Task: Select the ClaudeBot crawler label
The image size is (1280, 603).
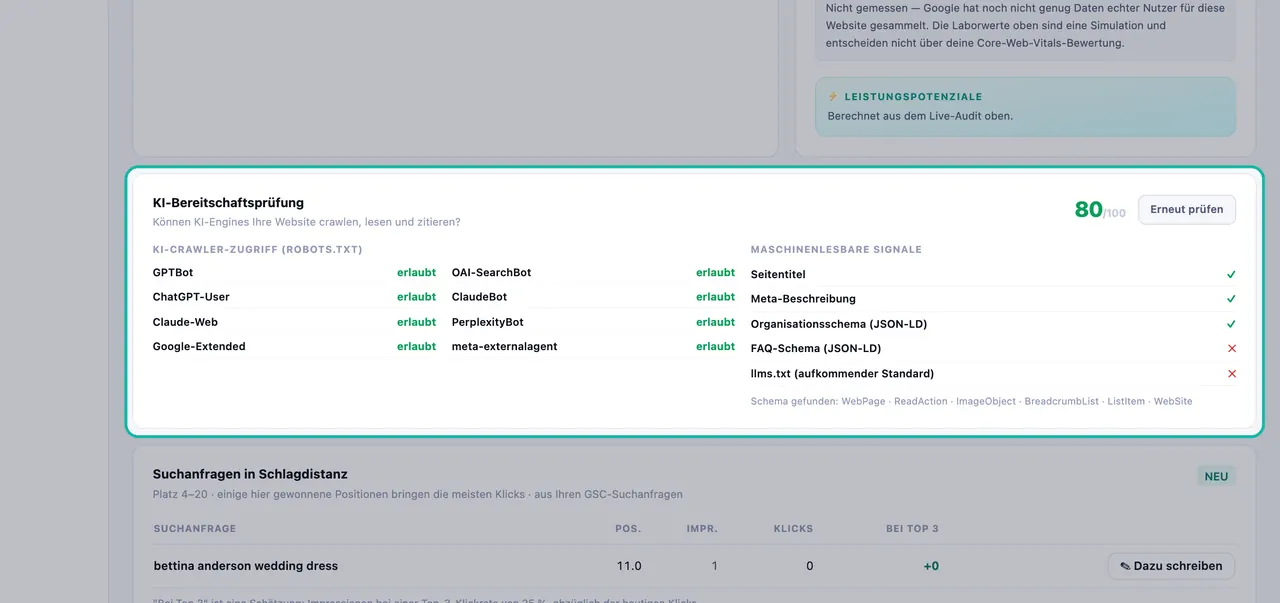Action: pyautogui.click(x=479, y=297)
